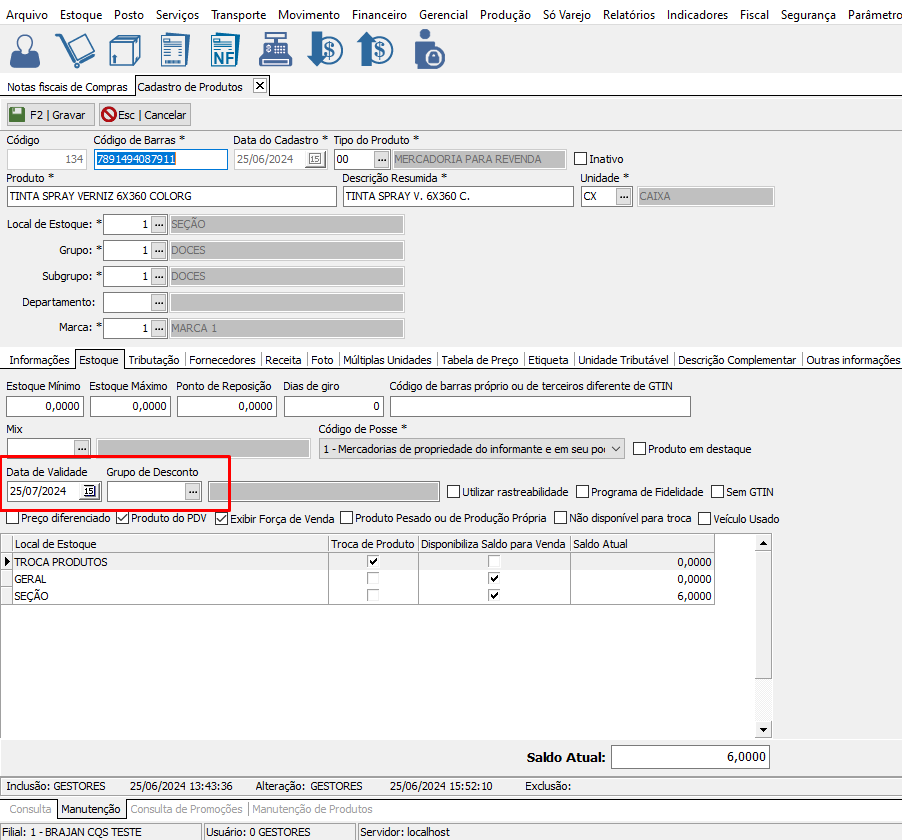
Task: Click the up-arrow money icon
Action: click(x=376, y=50)
